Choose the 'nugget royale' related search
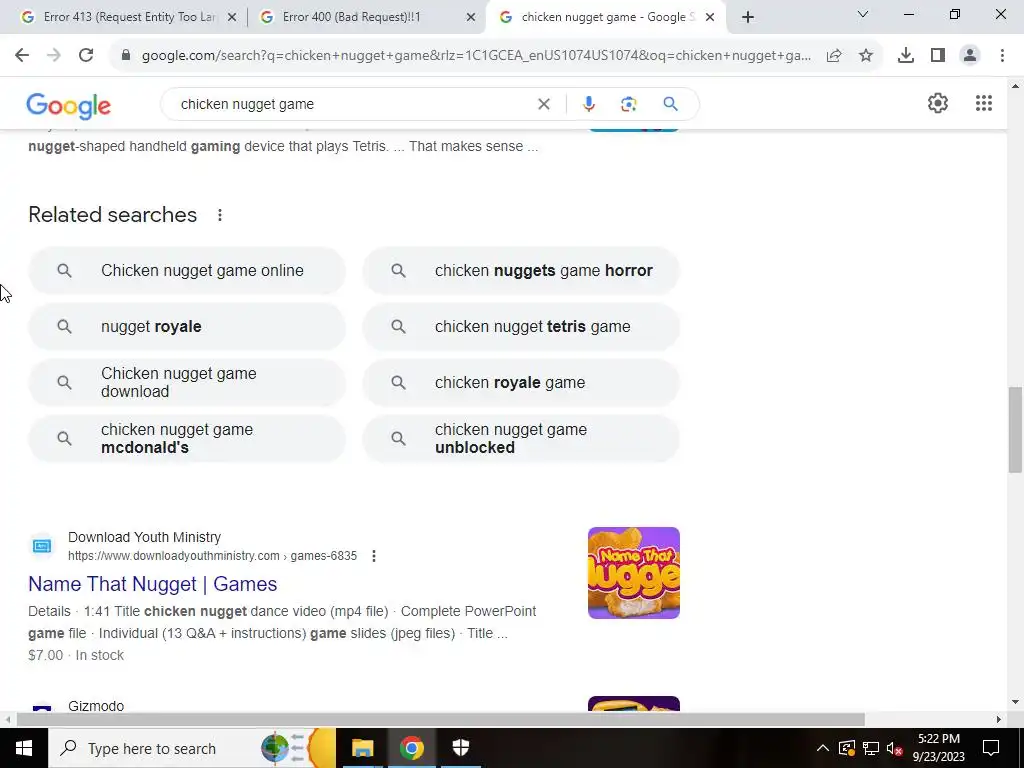1024x768 pixels. click(x=187, y=327)
